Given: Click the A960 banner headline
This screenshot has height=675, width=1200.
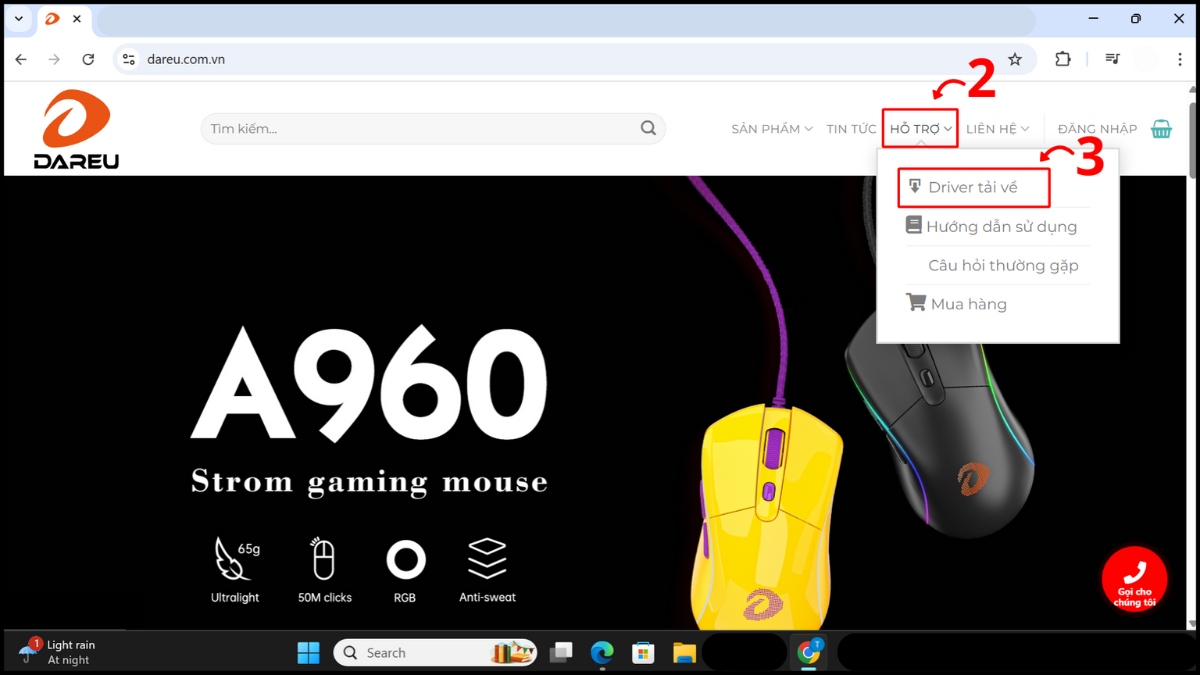Looking at the screenshot, I should [369, 386].
